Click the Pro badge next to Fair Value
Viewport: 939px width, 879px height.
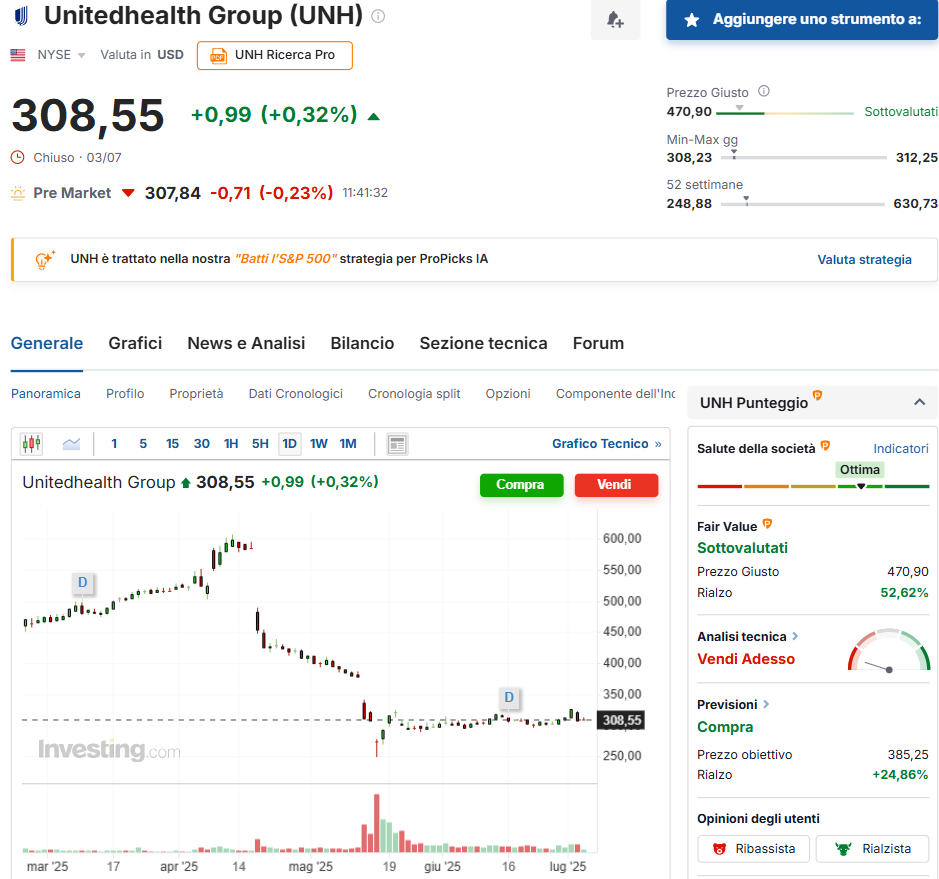point(767,524)
